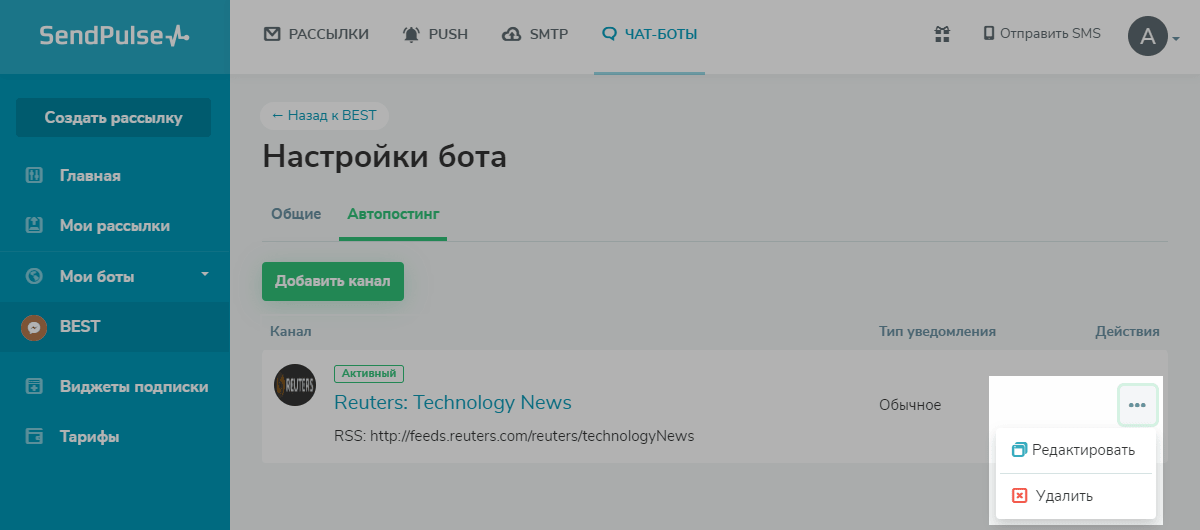Open the account avatar dropdown

(x=1153, y=37)
